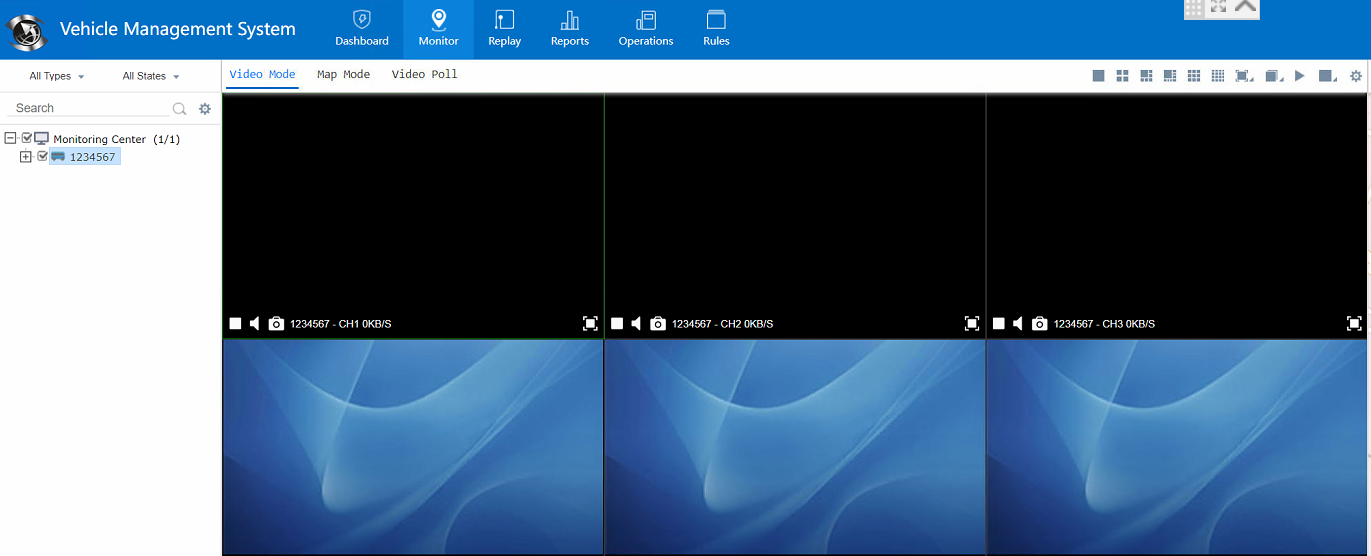Click the vehicle Search input field
1371x556 pixels.
pos(90,108)
